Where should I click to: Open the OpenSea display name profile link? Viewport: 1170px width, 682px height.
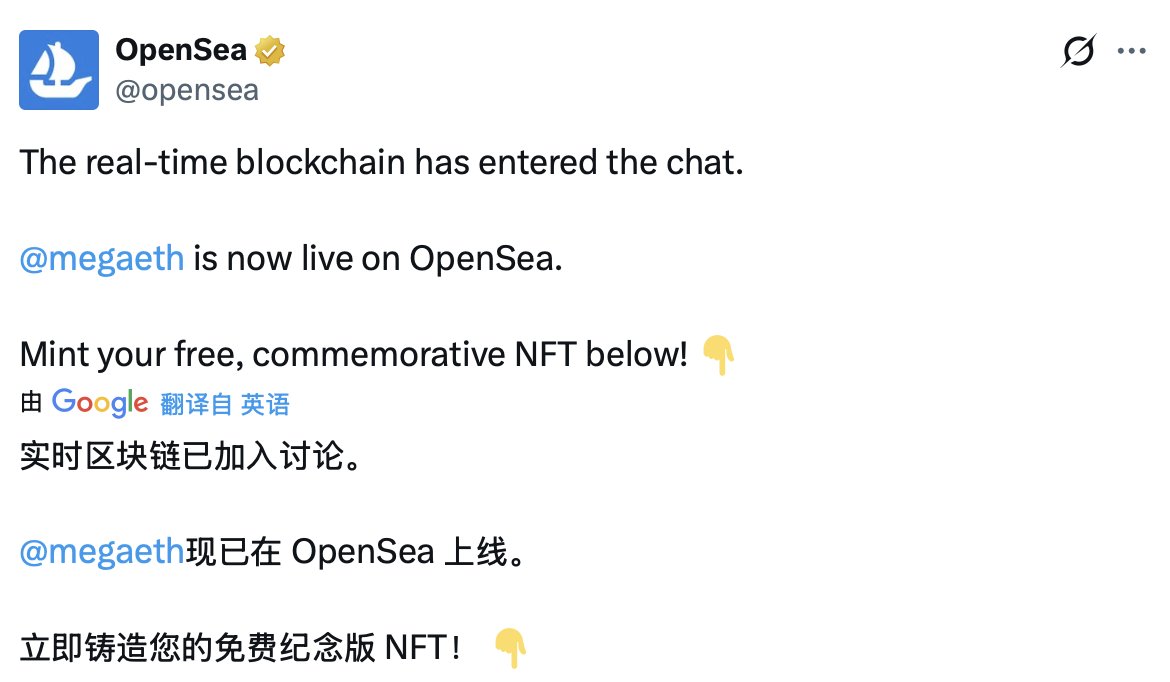[x=181, y=49]
